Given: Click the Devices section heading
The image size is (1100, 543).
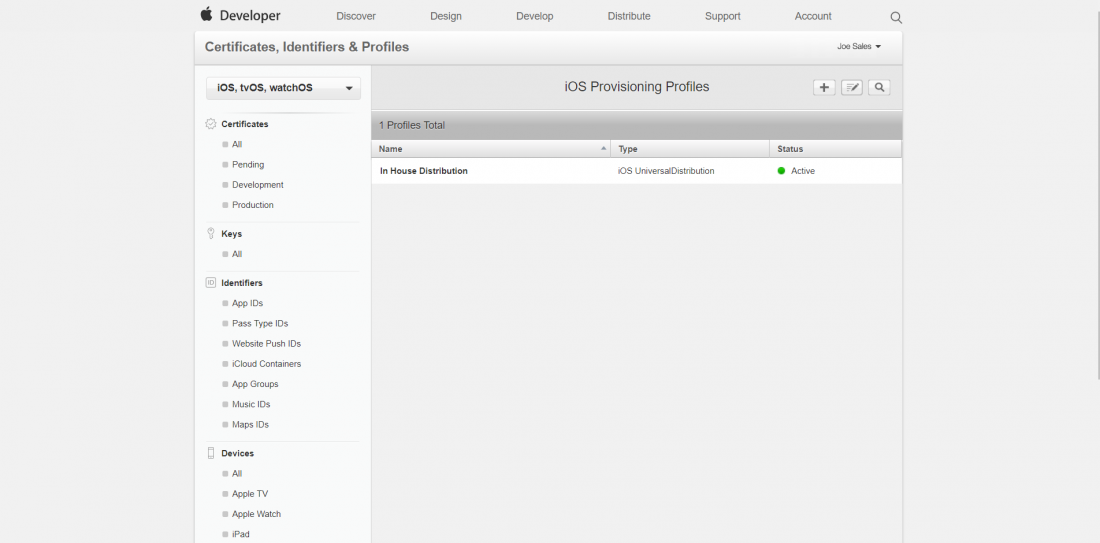Looking at the screenshot, I should click(238, 454).
